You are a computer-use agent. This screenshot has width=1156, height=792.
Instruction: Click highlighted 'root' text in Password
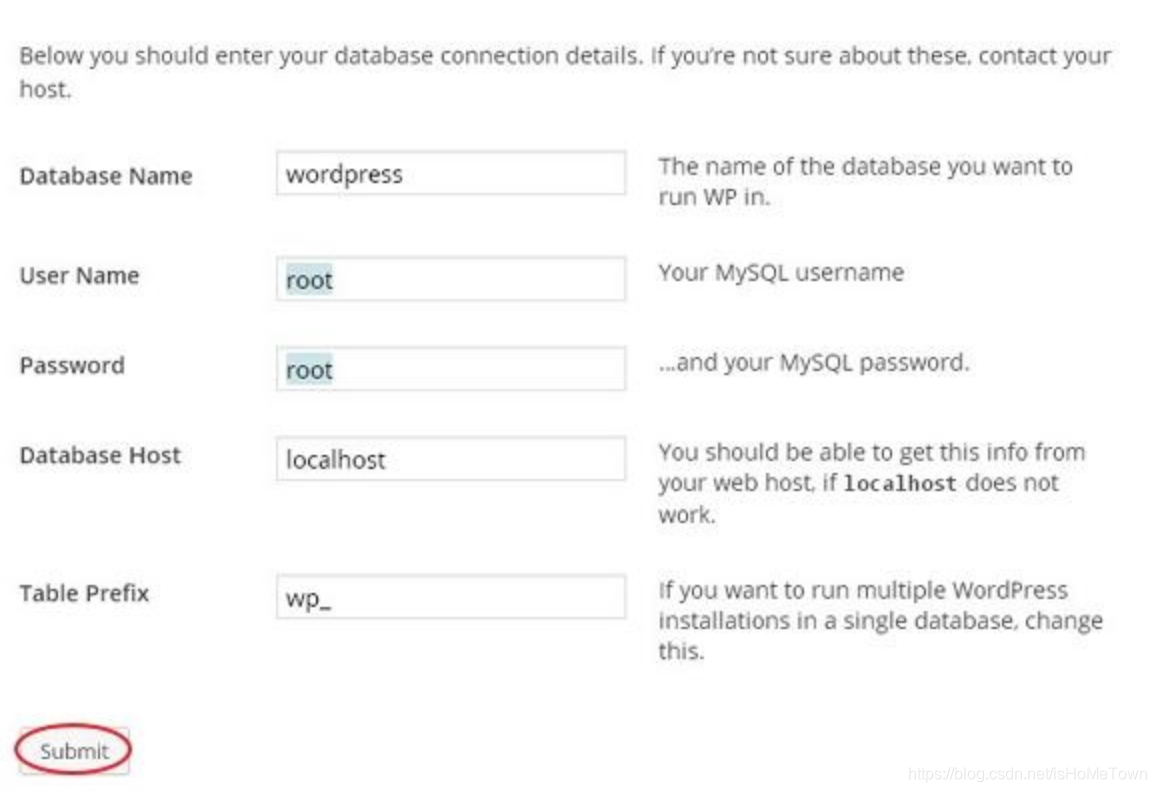[x=310, y=369]
